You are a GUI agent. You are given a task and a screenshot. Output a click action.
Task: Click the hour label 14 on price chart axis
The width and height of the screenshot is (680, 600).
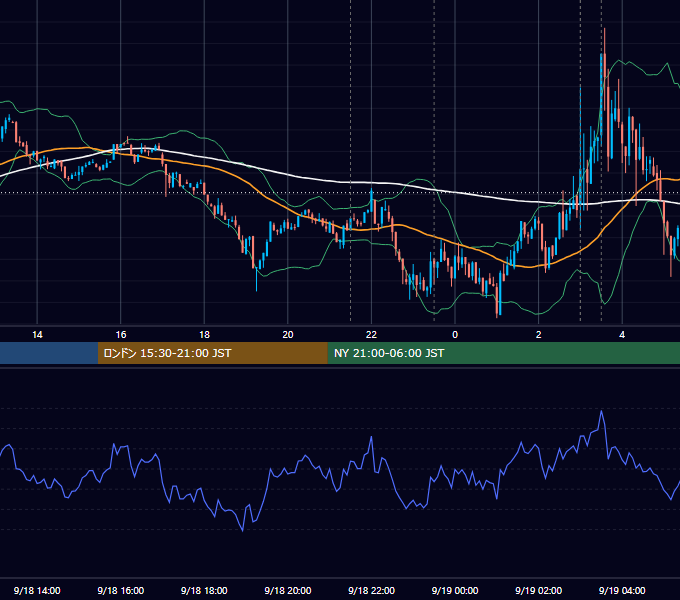37,335
